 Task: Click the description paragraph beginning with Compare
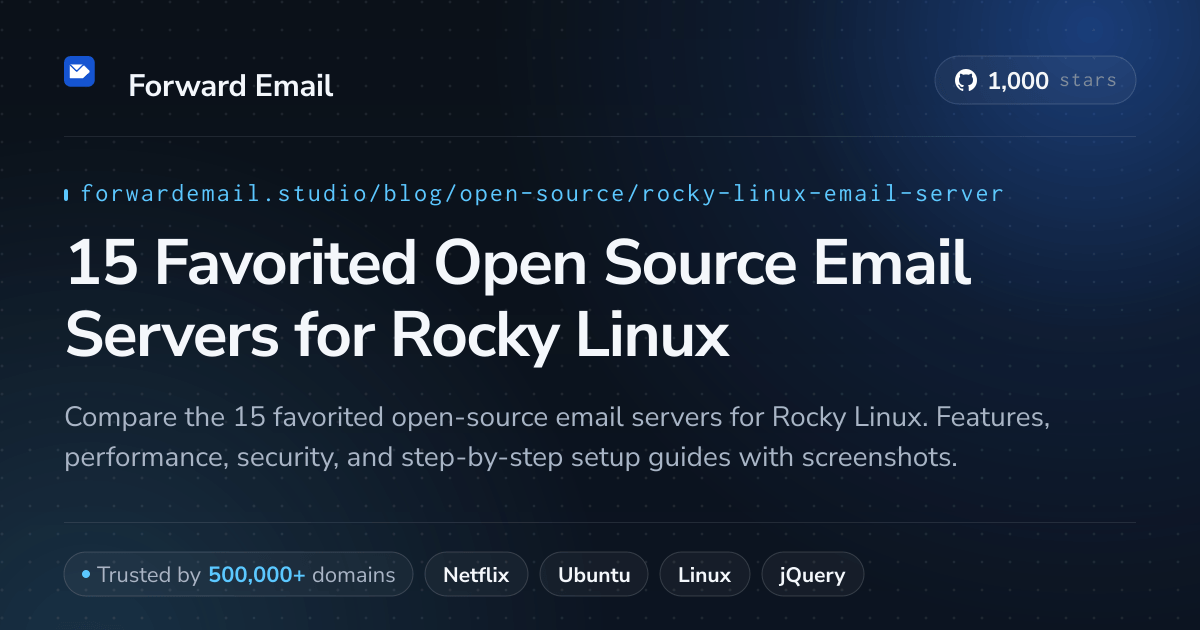[x=557, y=437]
